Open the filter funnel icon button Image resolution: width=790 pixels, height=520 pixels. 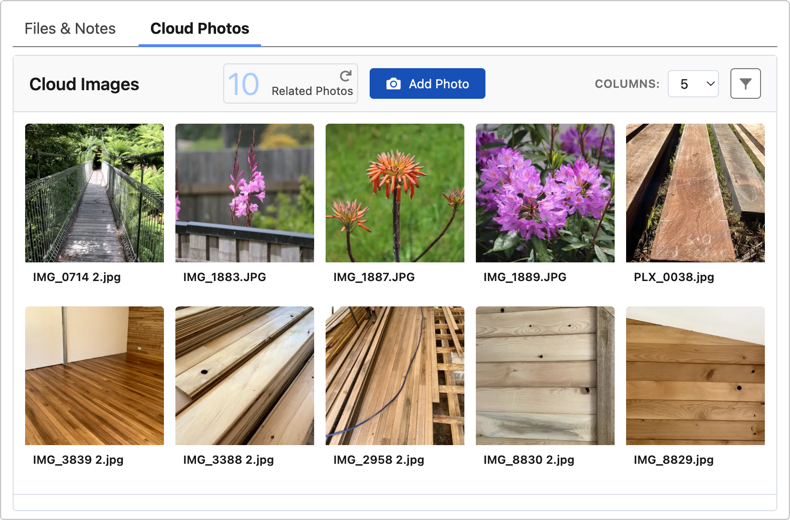pos(745,84)
